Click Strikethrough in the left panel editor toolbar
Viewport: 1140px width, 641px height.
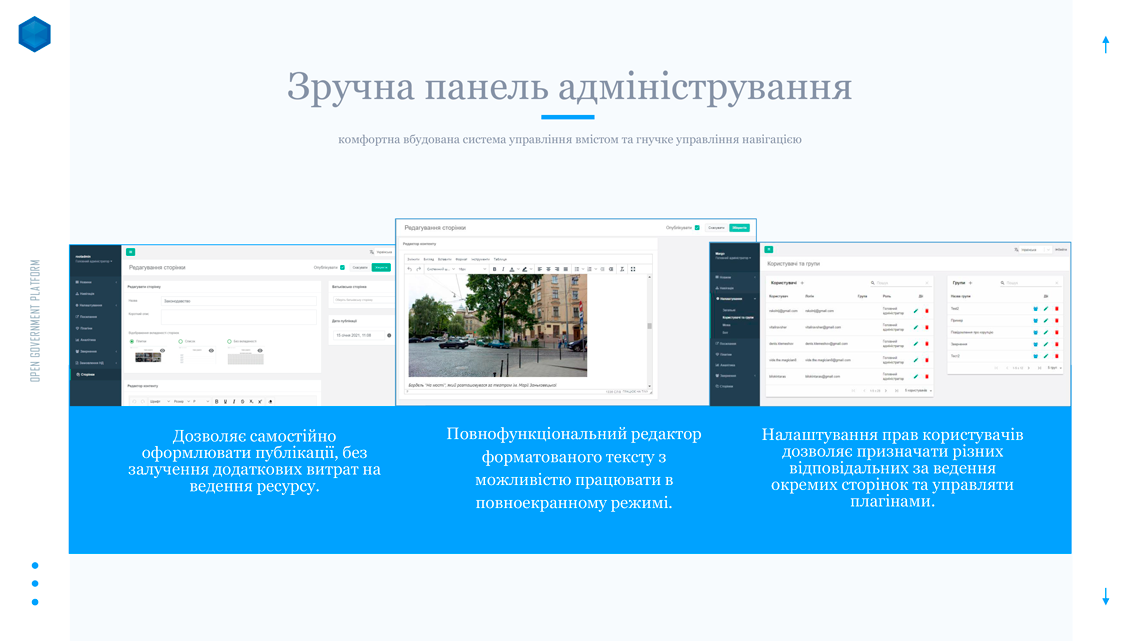pyautogui.click(x=242, y=401)
